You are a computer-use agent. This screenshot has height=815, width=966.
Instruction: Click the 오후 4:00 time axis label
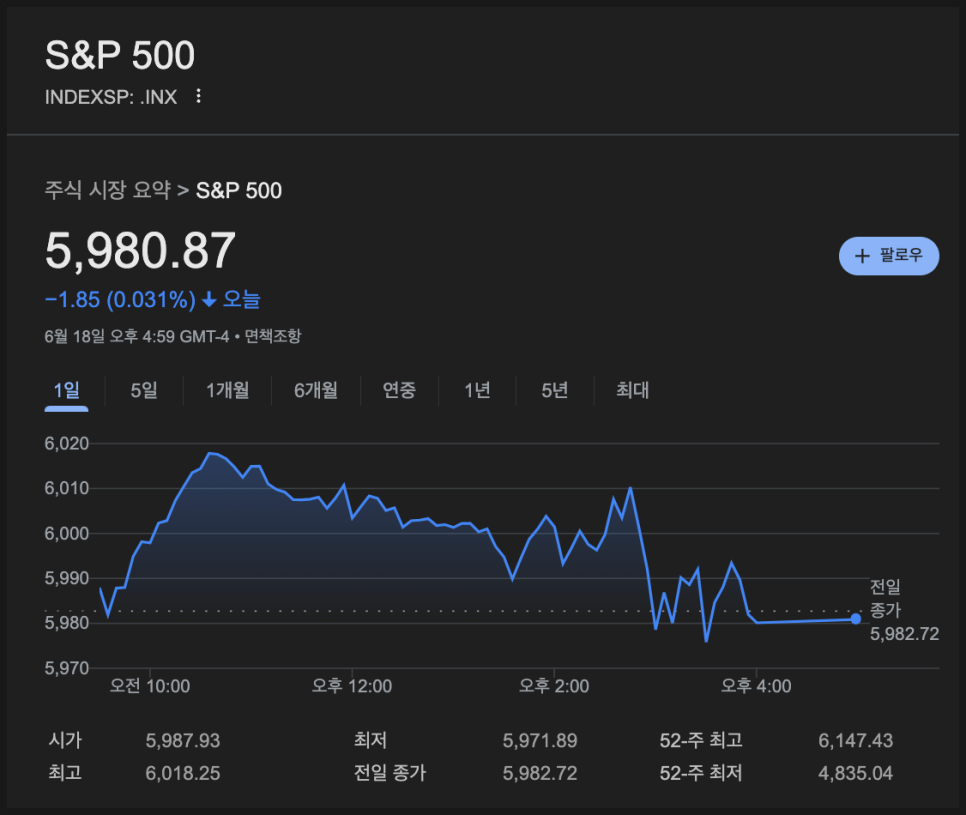tap(756, 686)
